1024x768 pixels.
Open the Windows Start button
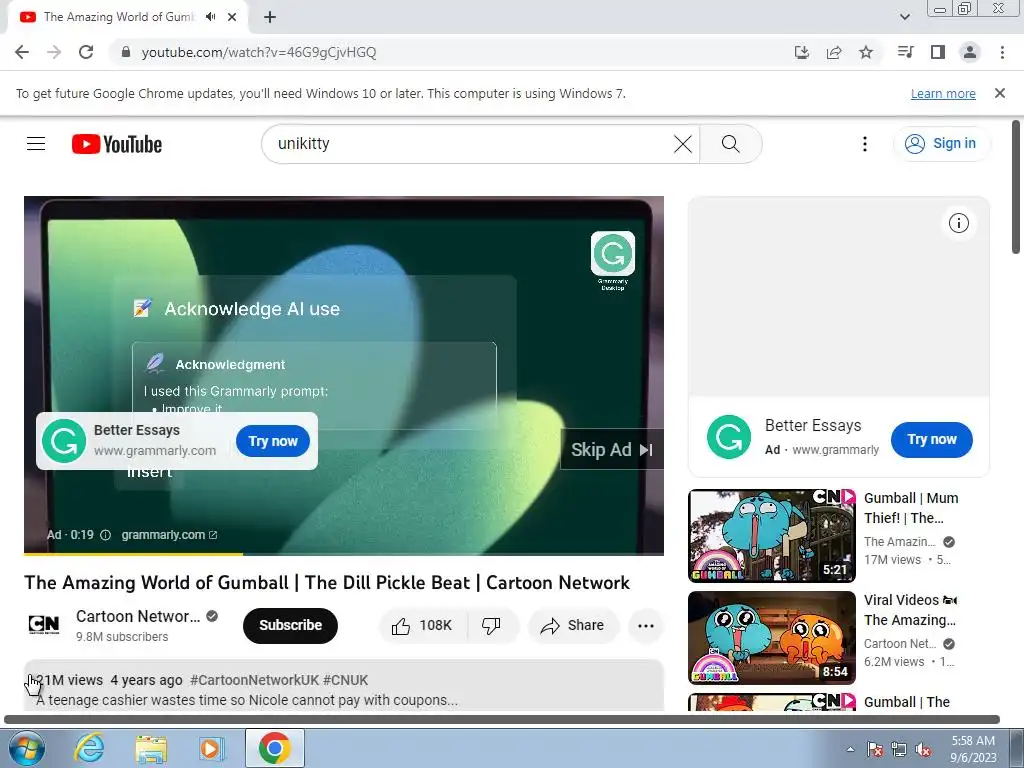click(x=26, y=748)
